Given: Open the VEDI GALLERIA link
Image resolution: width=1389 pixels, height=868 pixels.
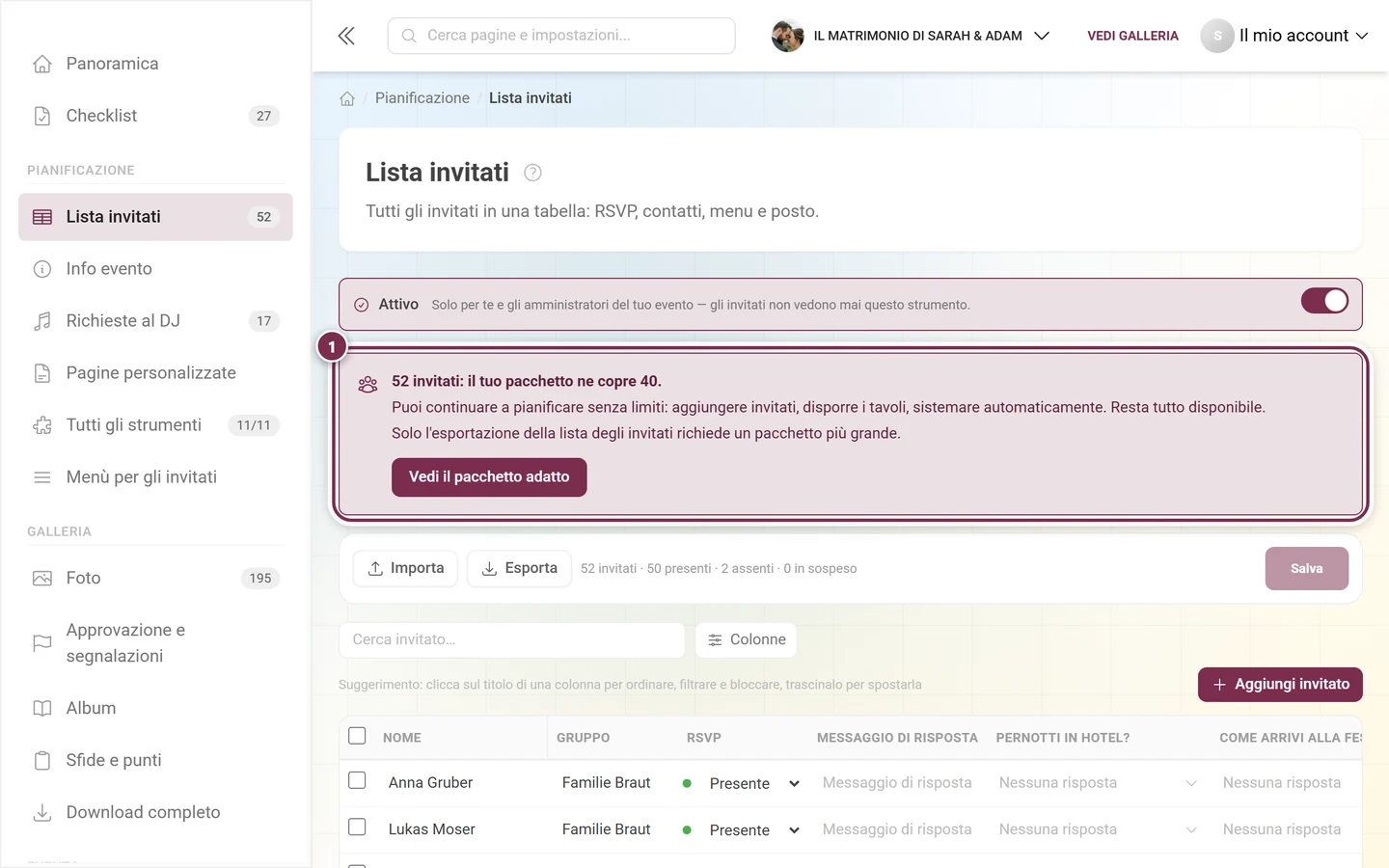Looking at the screenshot, I should (1132, 36).
